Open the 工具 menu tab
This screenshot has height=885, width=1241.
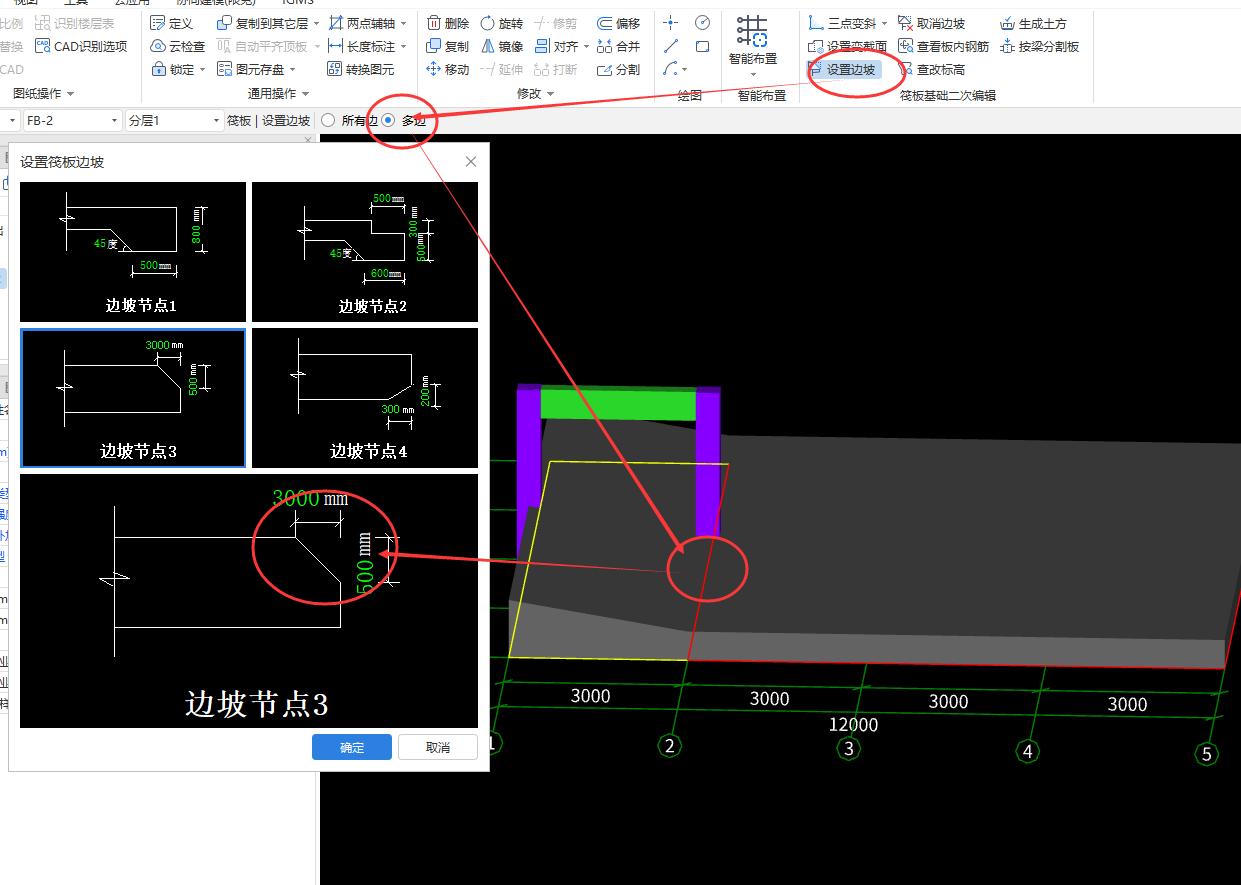point(76,3)
